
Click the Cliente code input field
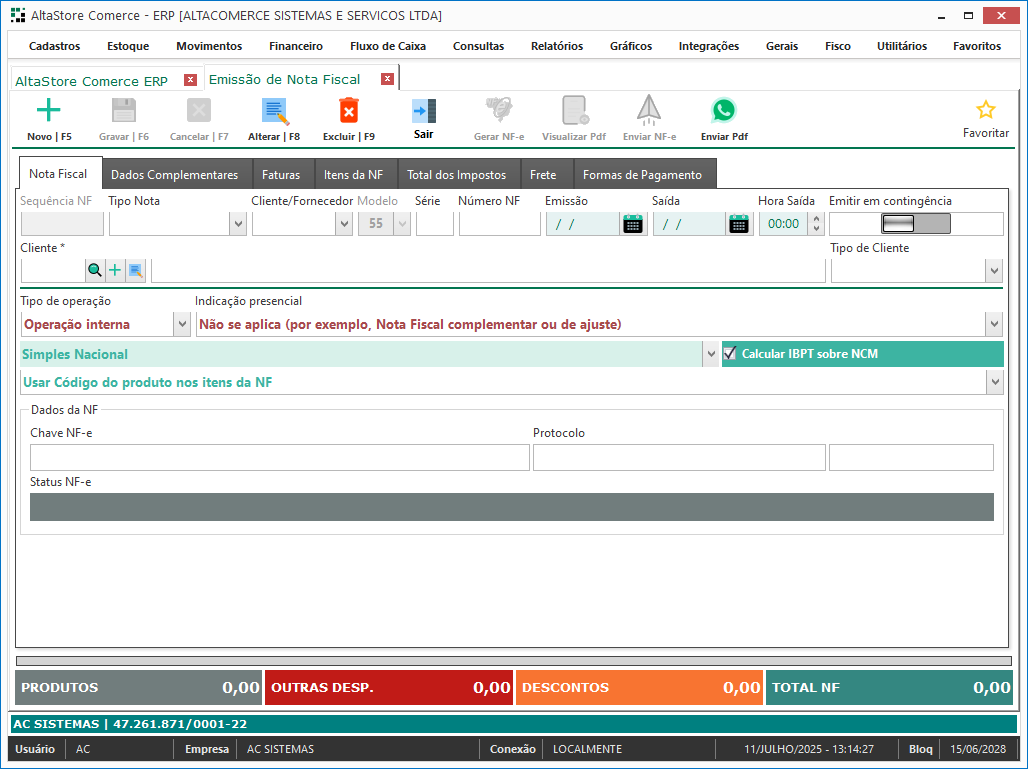(53, 271)
